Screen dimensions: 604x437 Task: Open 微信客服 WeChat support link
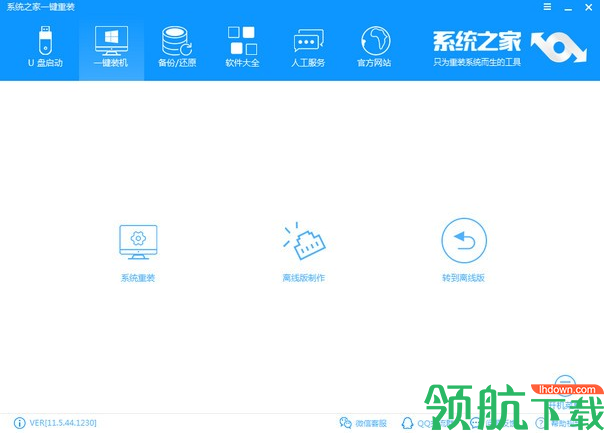(363, 423)
